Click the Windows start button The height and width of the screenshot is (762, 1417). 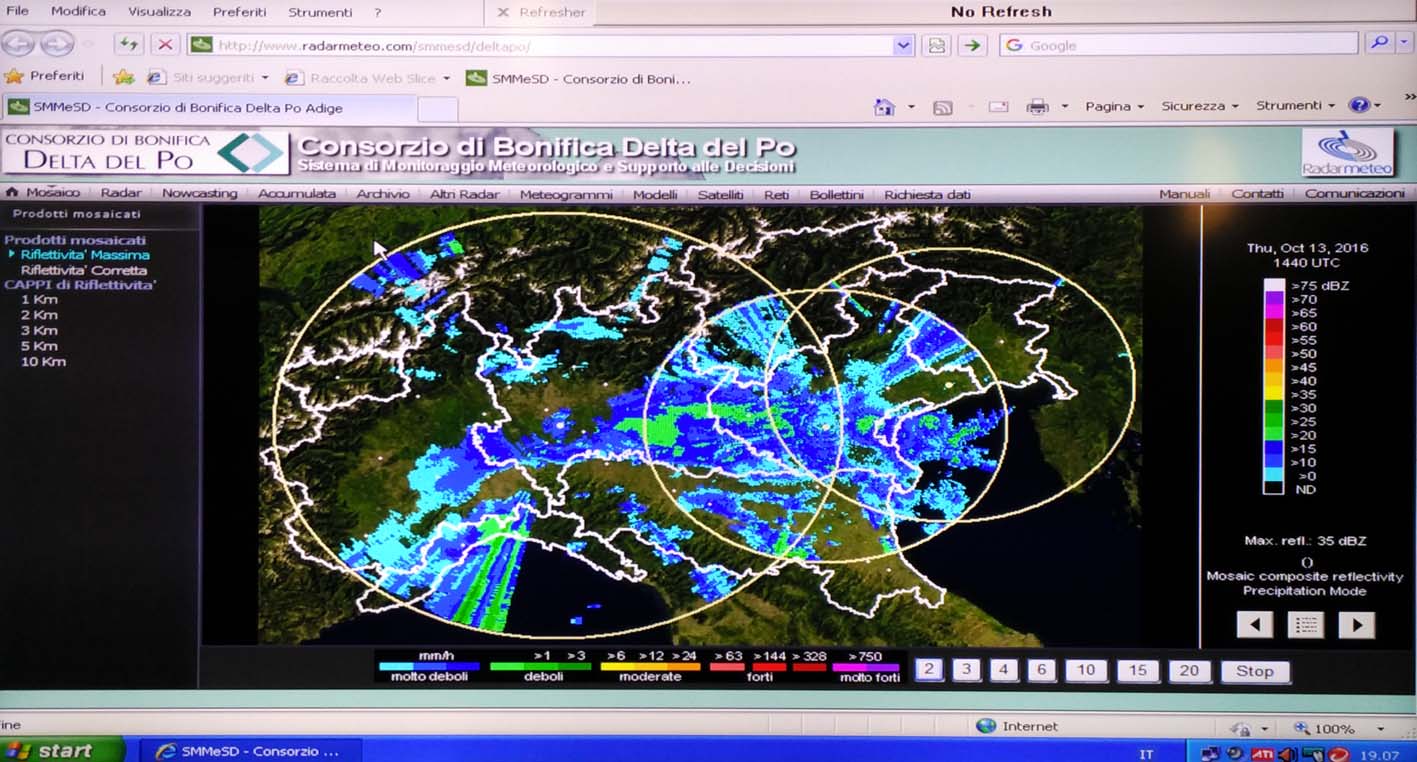pos(62,750)
